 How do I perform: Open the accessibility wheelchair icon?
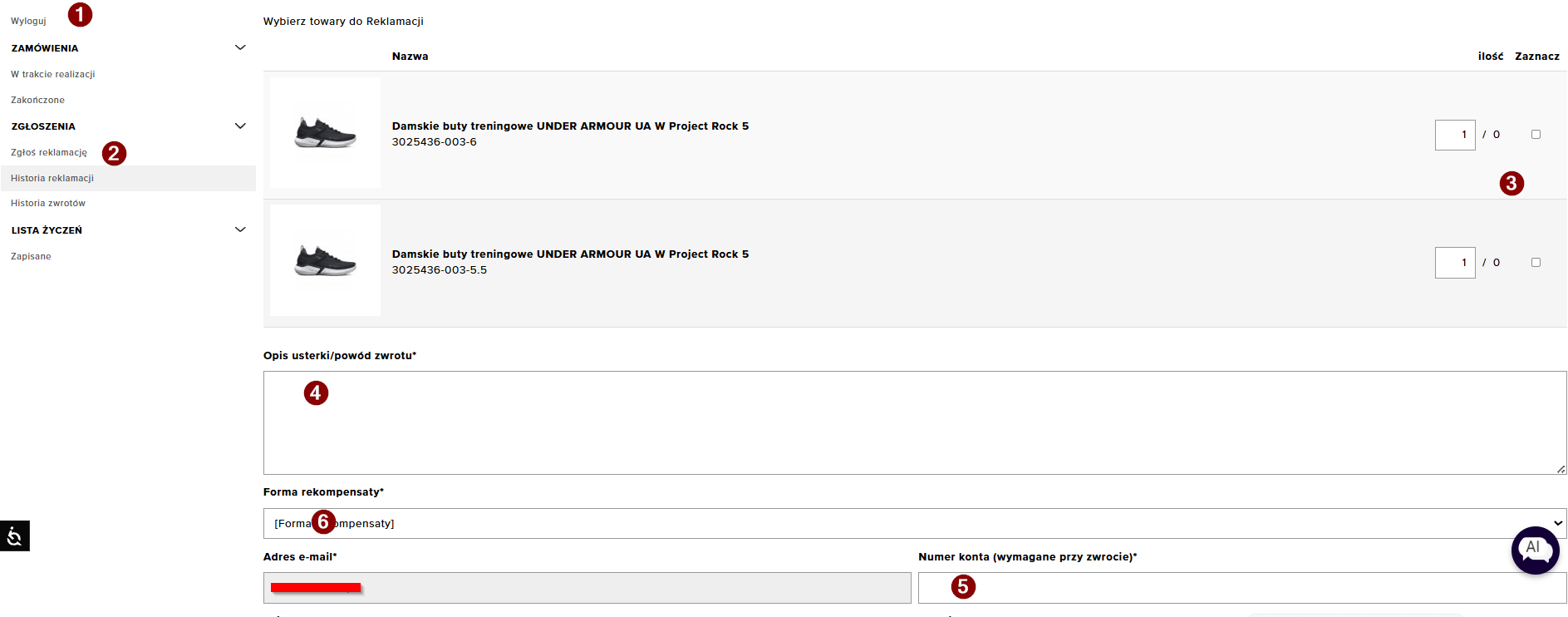[15, 536]
